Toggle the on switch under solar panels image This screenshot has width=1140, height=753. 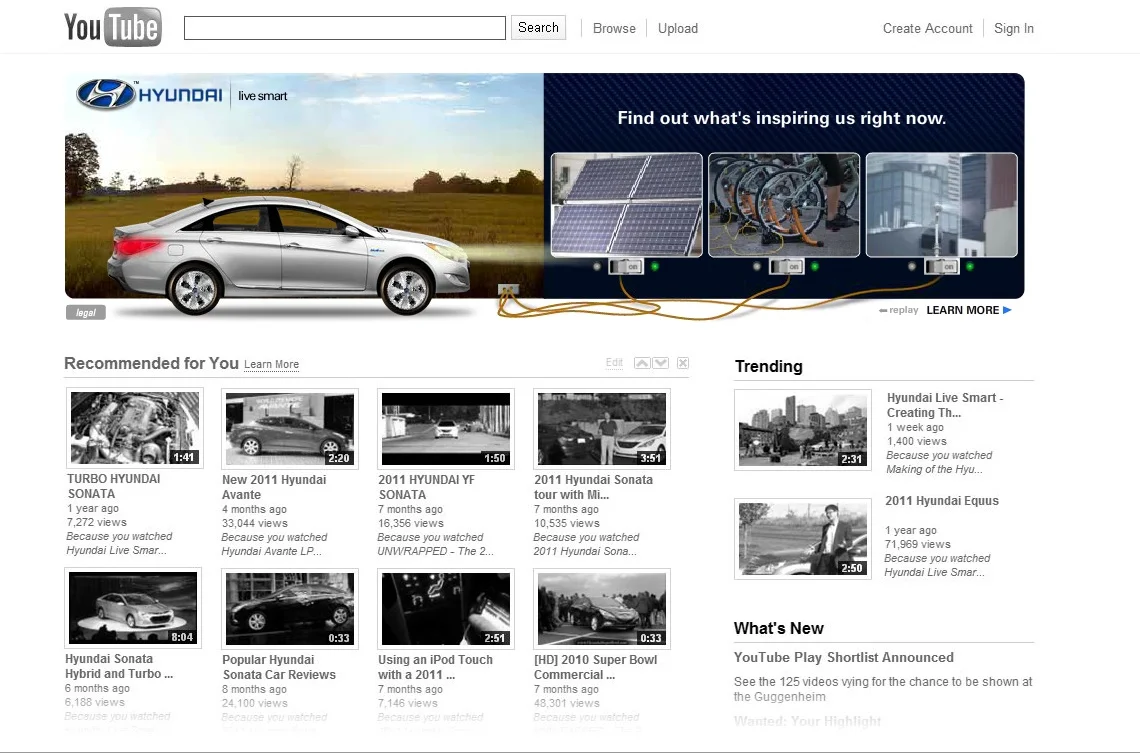coord(626,267)
